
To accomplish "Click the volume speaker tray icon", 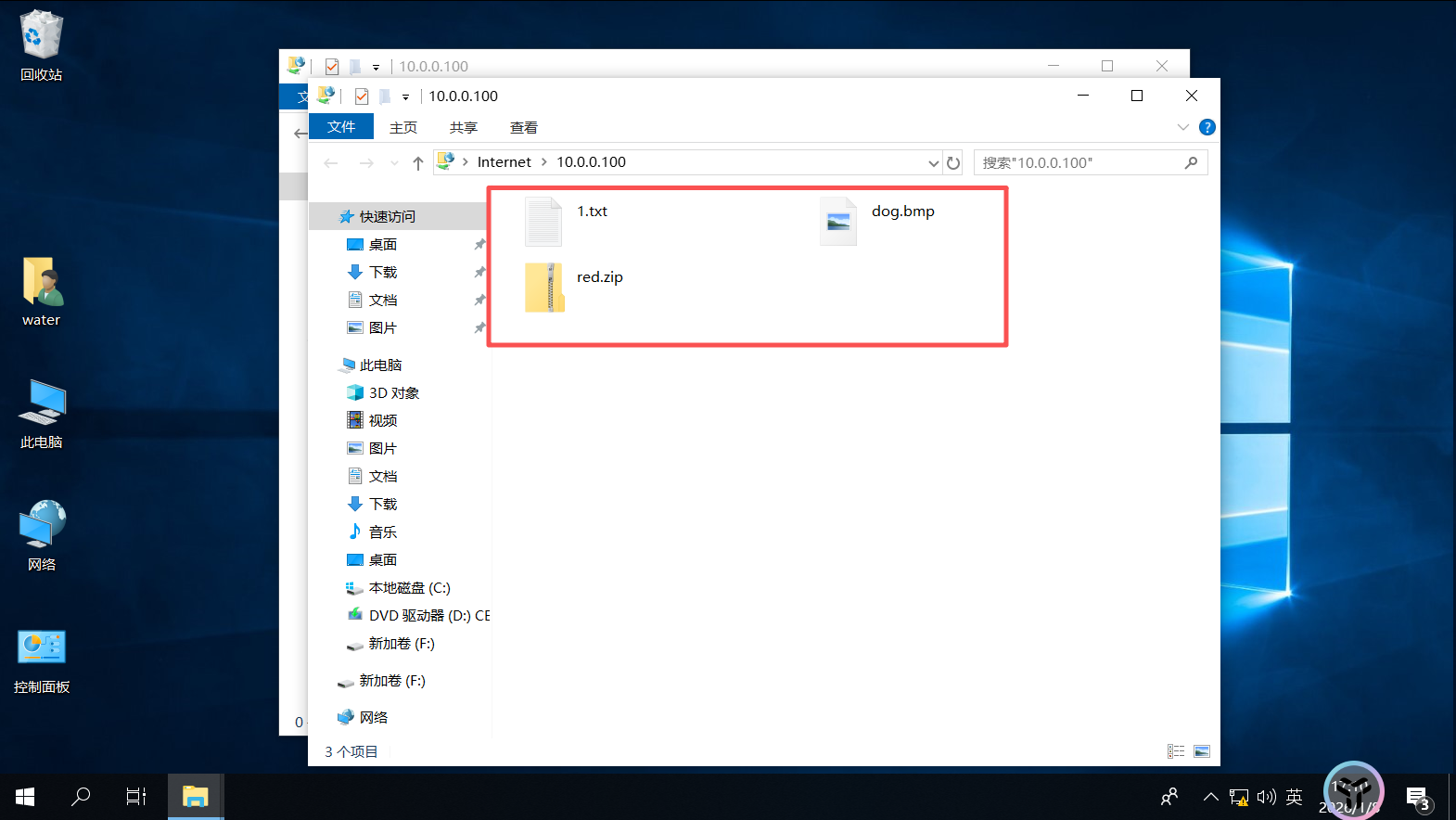I will (x=1266, y=797).
